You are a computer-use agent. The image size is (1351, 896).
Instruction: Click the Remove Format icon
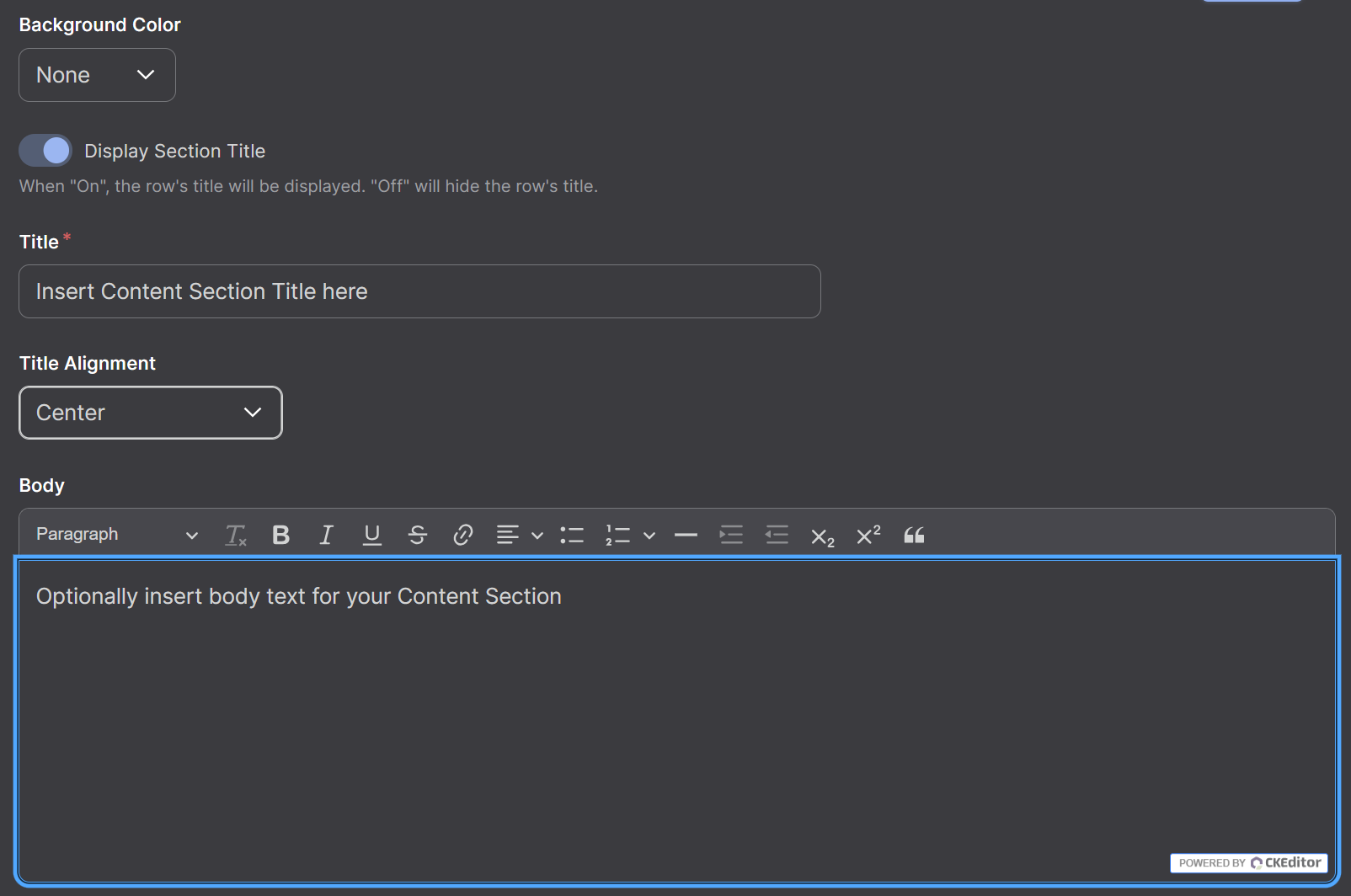pos(236,535)
